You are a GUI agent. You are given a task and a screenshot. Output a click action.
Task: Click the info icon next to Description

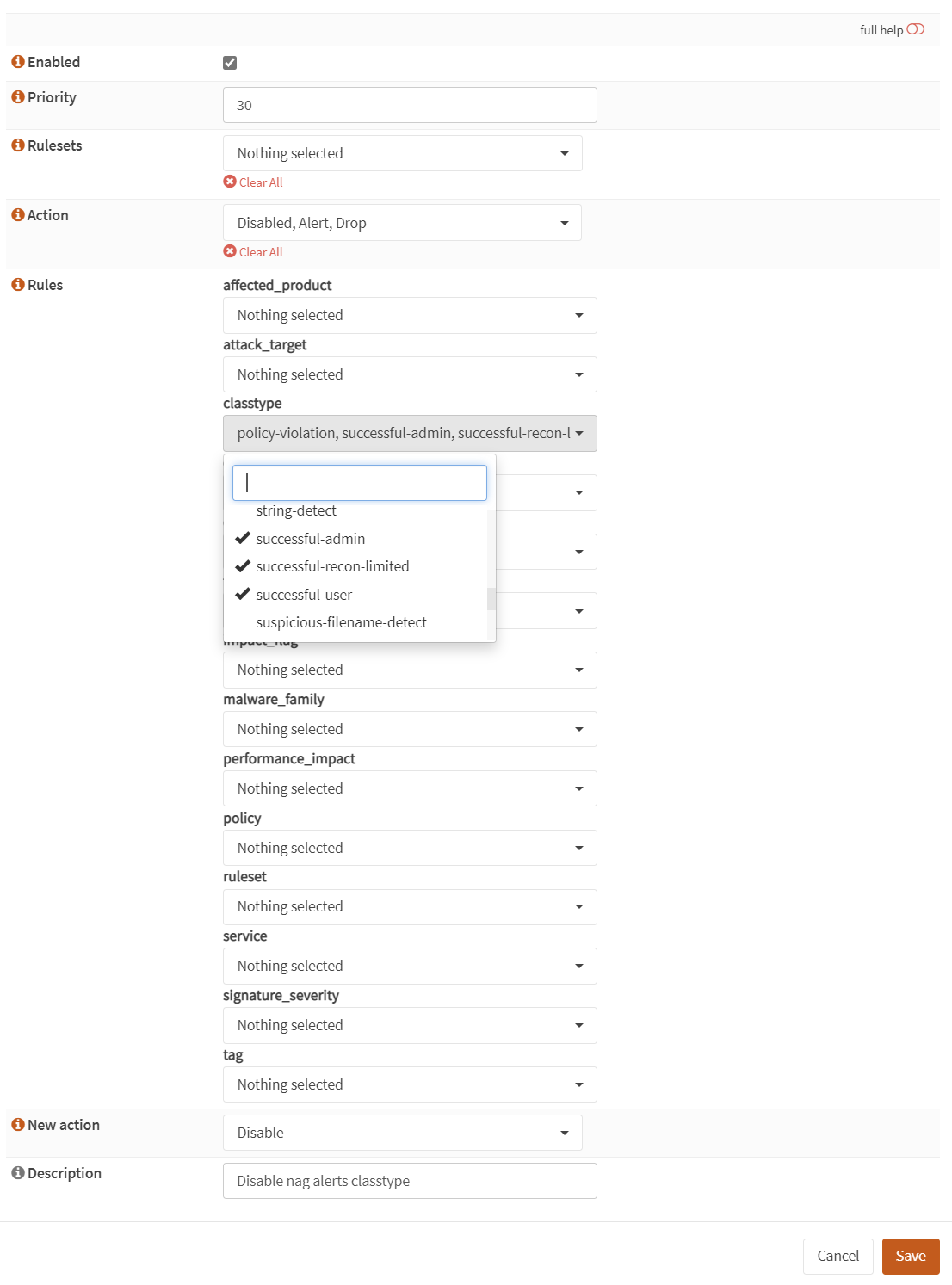click(x=17, y=1172)
